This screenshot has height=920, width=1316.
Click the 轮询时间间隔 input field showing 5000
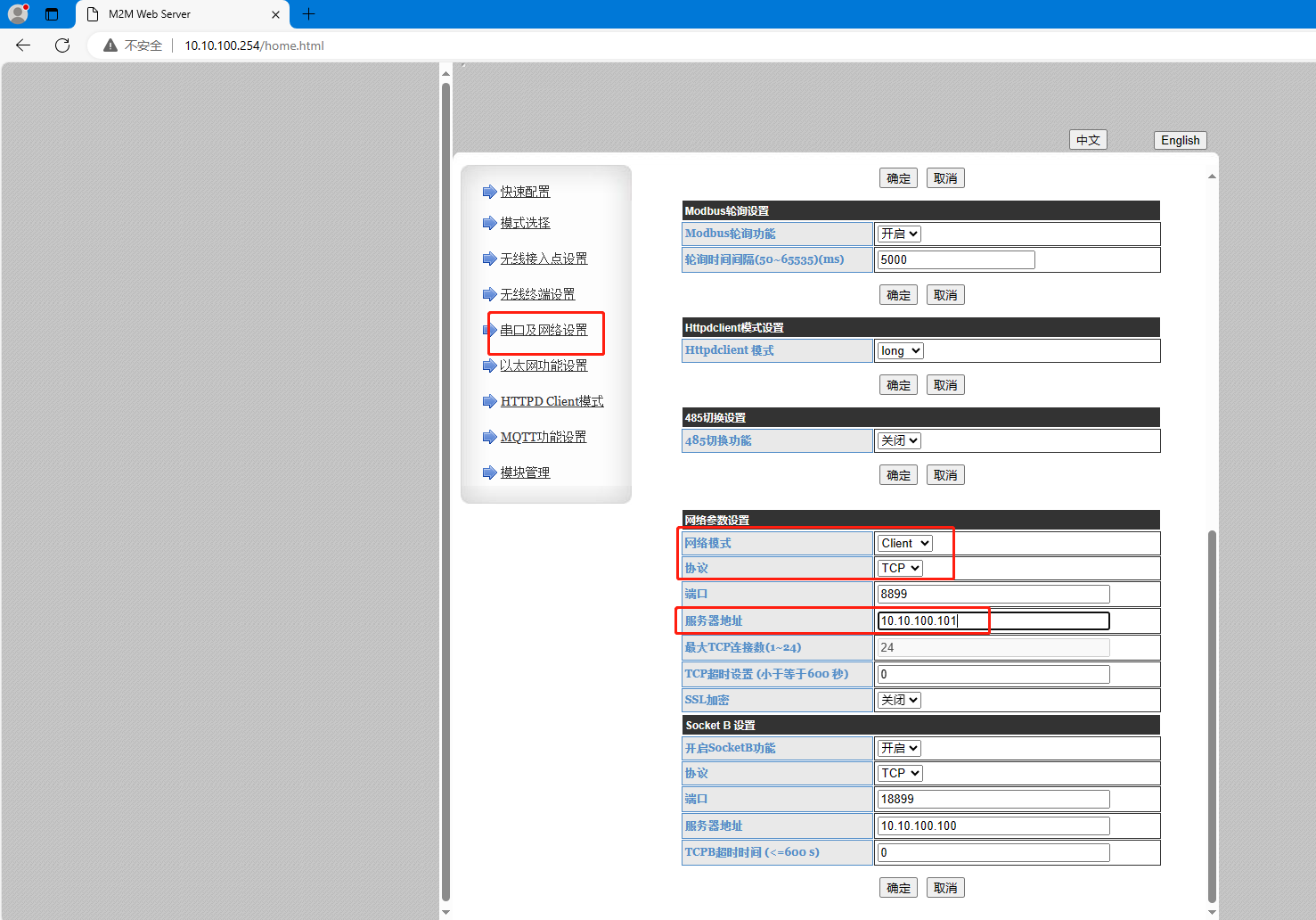click(x=955, y=259)
